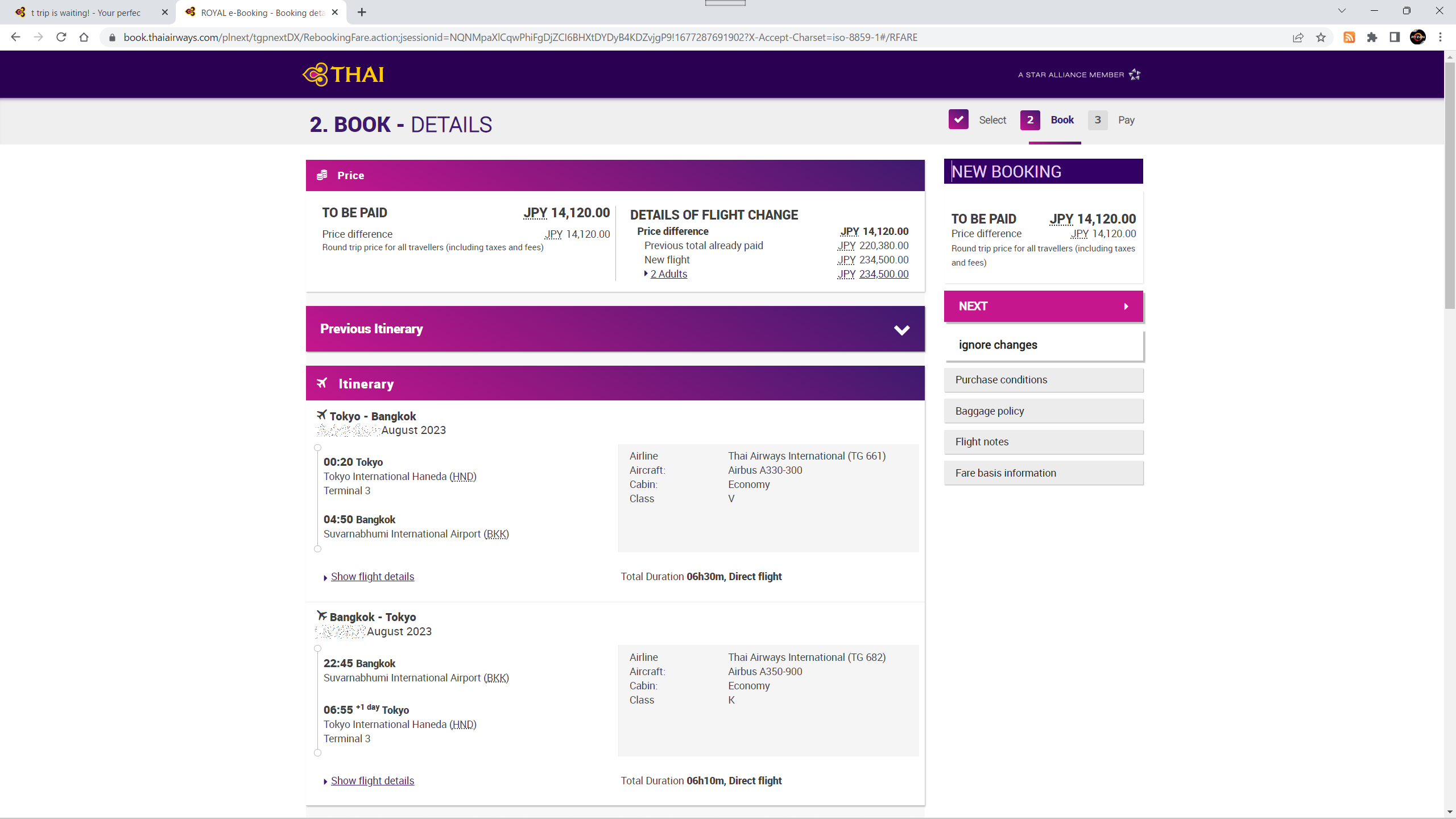Click the page vertical scrollbar thumb

tap(1450, 185)
